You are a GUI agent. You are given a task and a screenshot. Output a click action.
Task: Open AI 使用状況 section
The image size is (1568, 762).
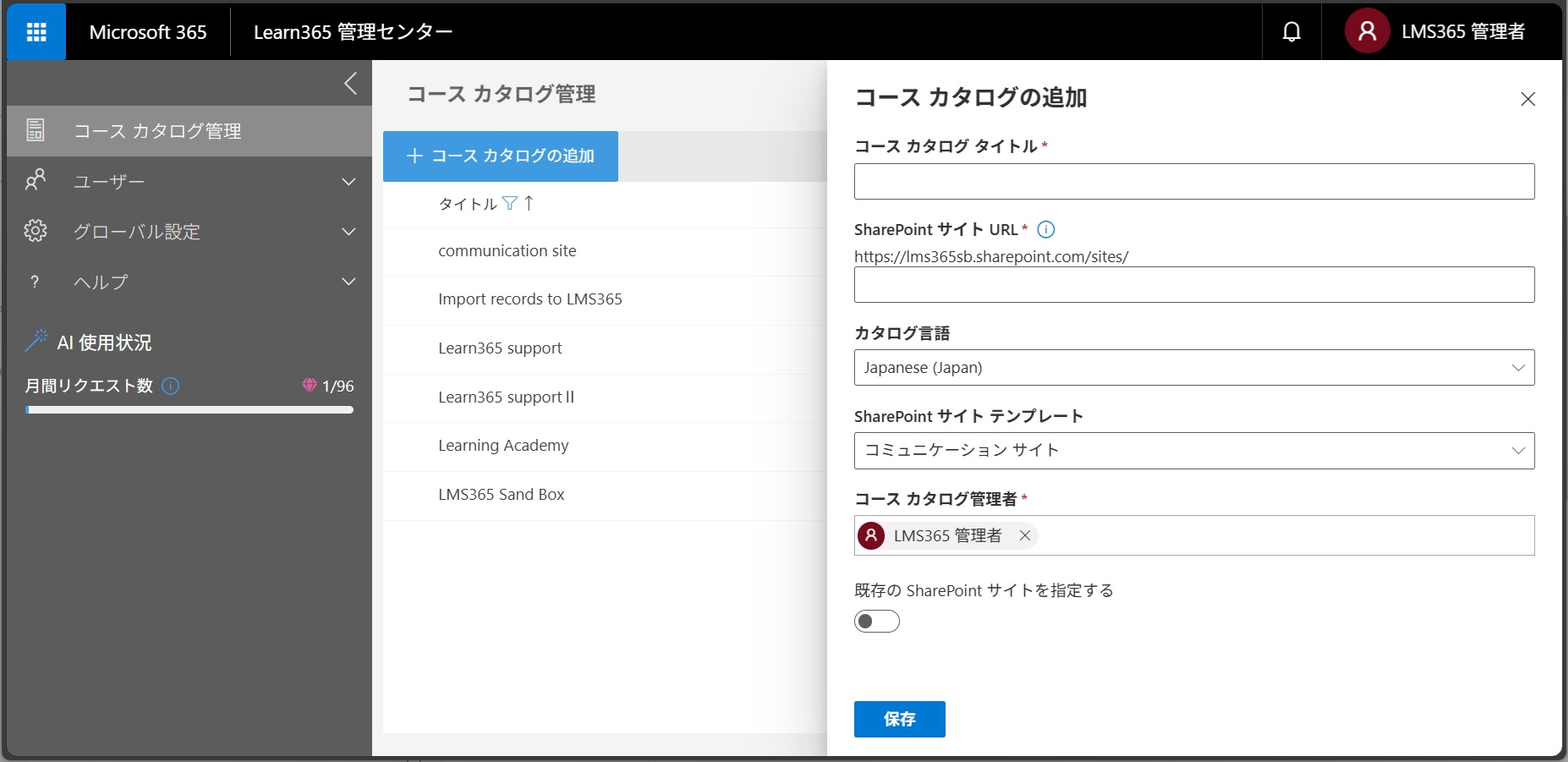pos(104,343)
